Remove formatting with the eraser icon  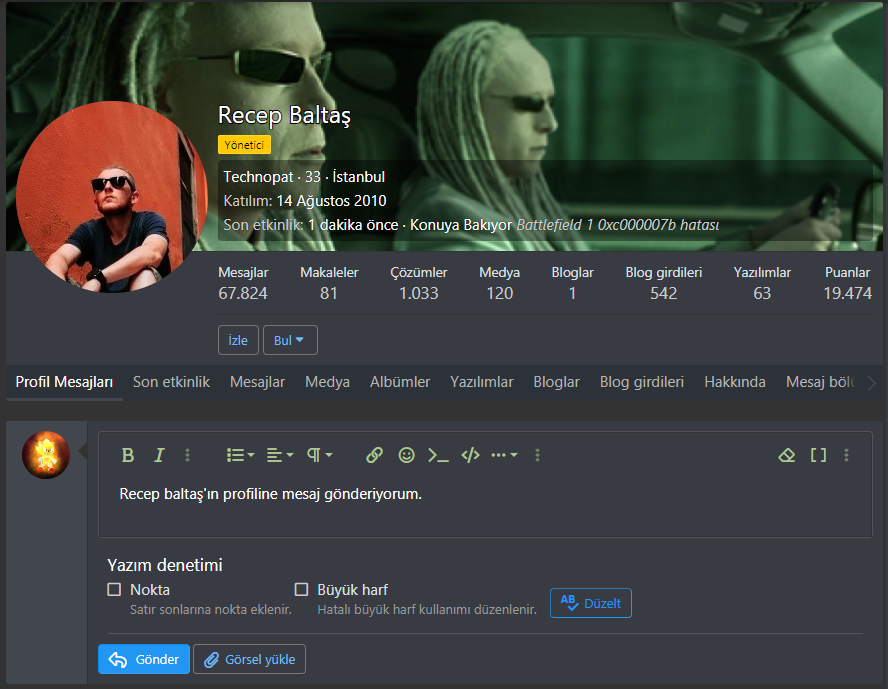(787, 455)
